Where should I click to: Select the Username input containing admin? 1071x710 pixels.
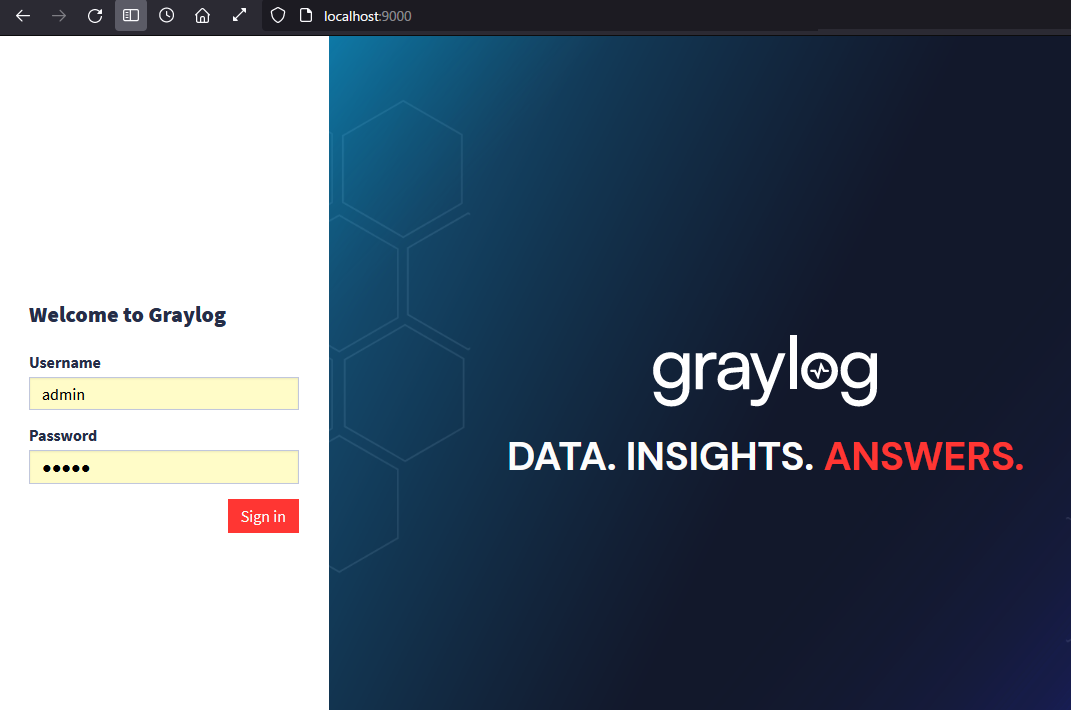(163, 393)
